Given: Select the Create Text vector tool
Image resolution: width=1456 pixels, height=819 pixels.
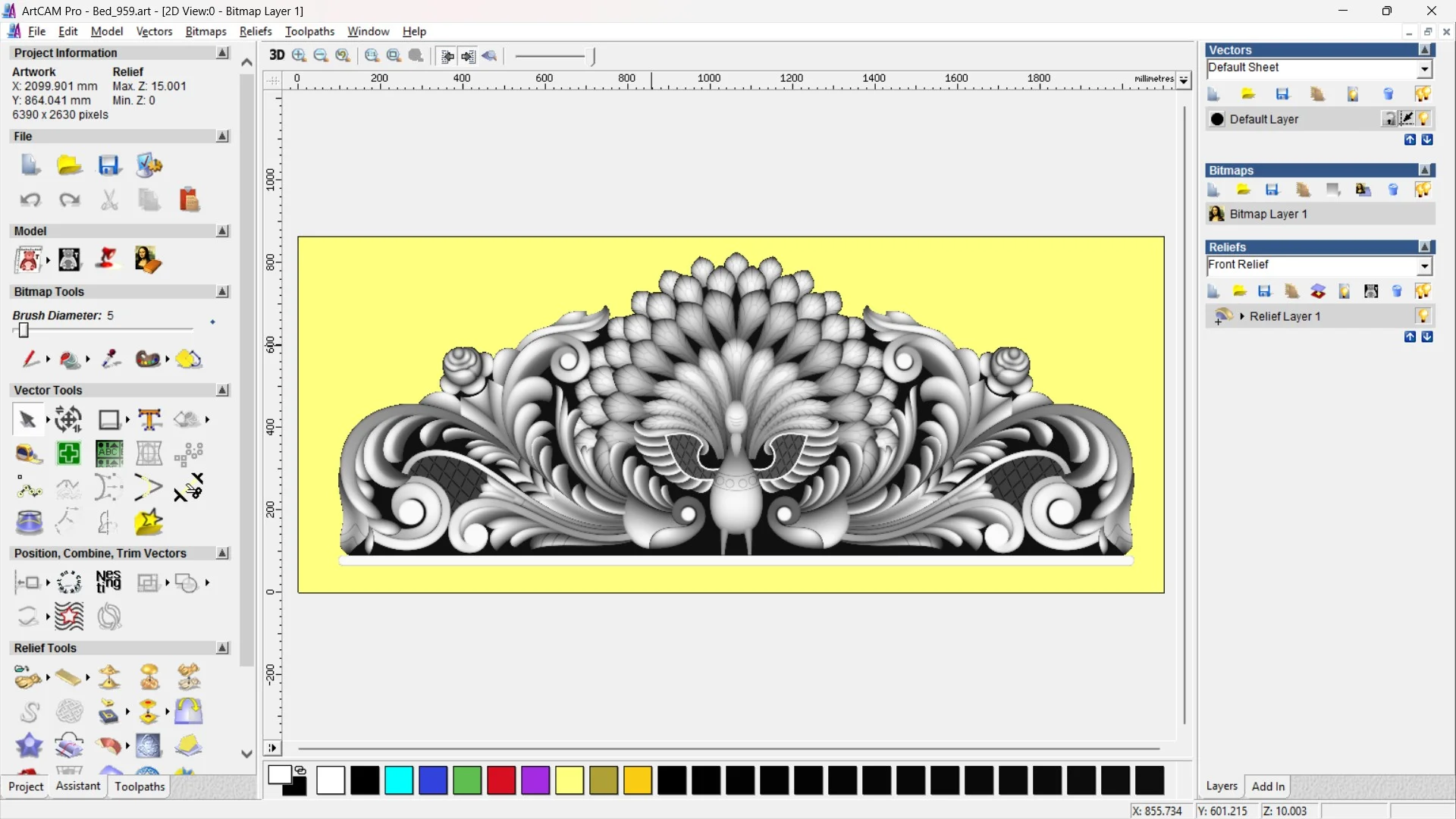Looking at the screenshot, I should click(x=149, y=419).
